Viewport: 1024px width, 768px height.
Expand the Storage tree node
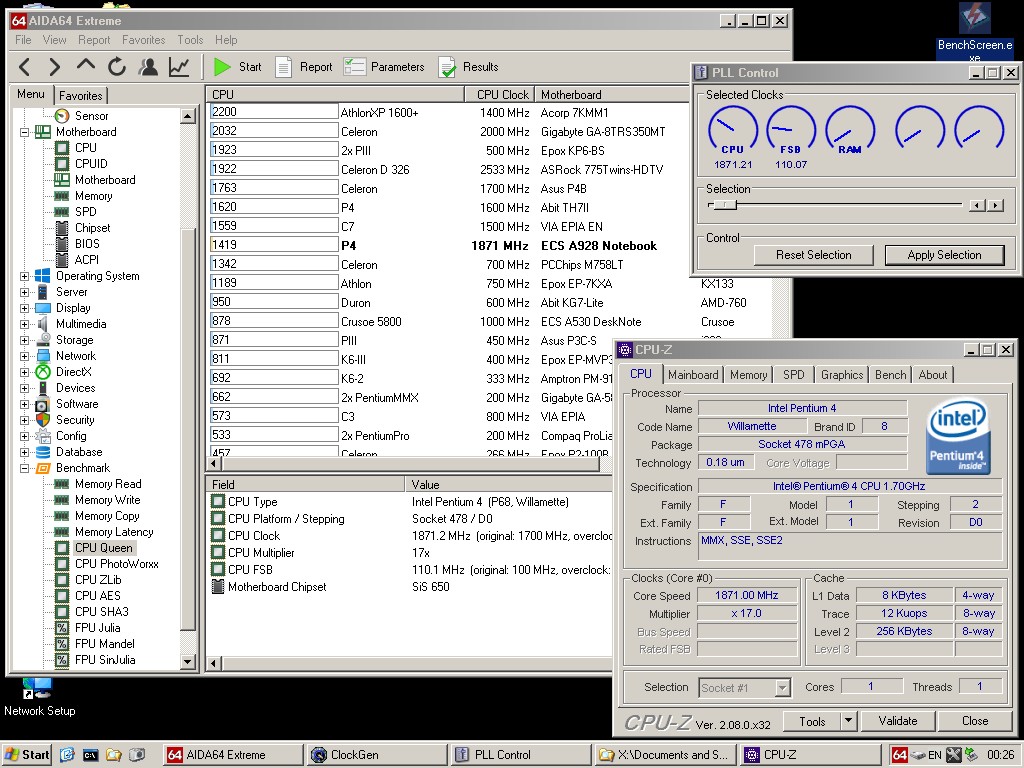click(x=25, y=340)
